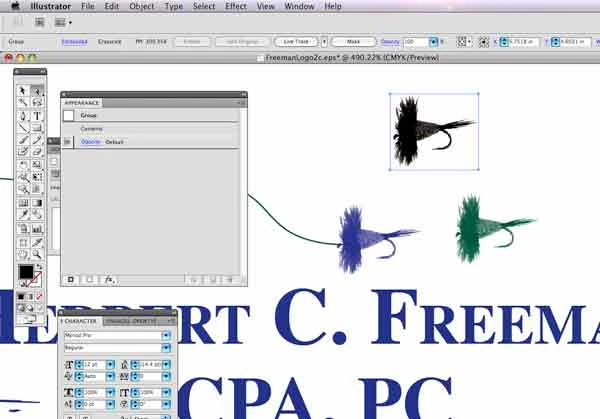Toggle visibility eye of Opacity row
This screenshot has width=600, height=419.
tap(67, 142)
